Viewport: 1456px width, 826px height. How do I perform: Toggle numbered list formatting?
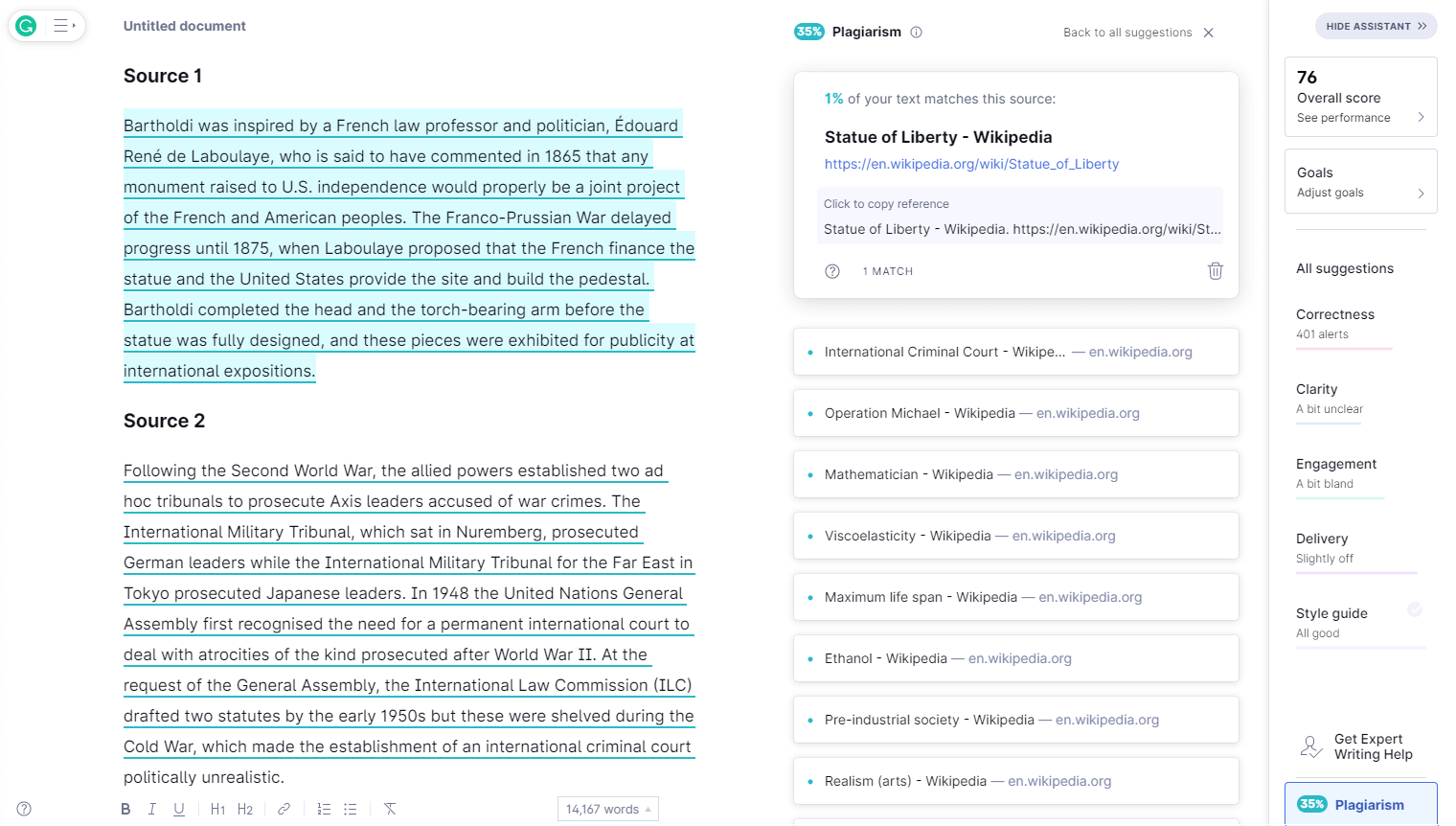(324, 809)
